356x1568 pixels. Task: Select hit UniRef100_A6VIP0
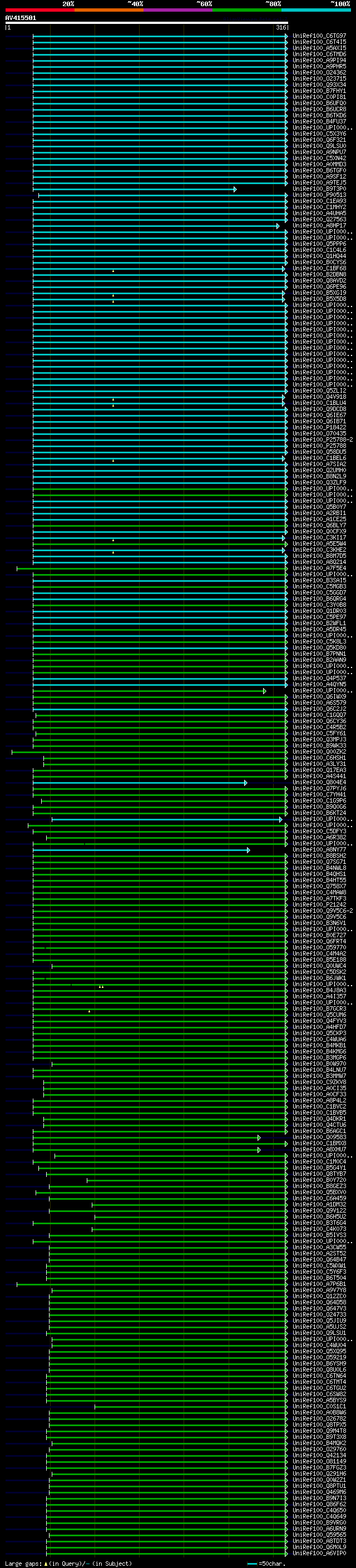coord(319,1554)
